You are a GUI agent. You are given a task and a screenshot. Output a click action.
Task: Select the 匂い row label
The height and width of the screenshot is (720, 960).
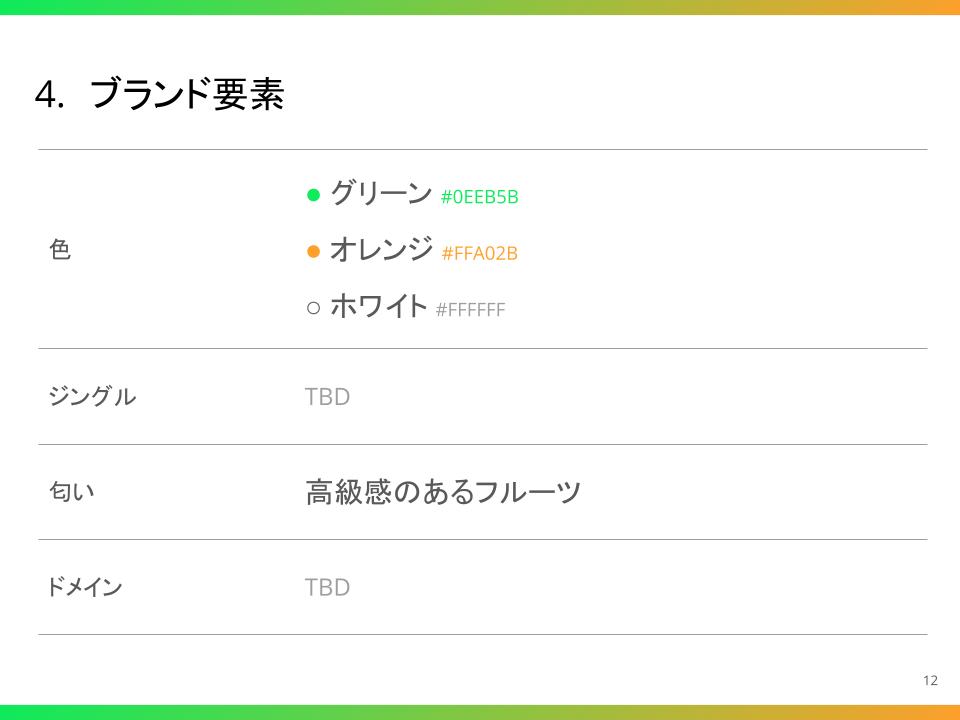(x=71, y=492)
